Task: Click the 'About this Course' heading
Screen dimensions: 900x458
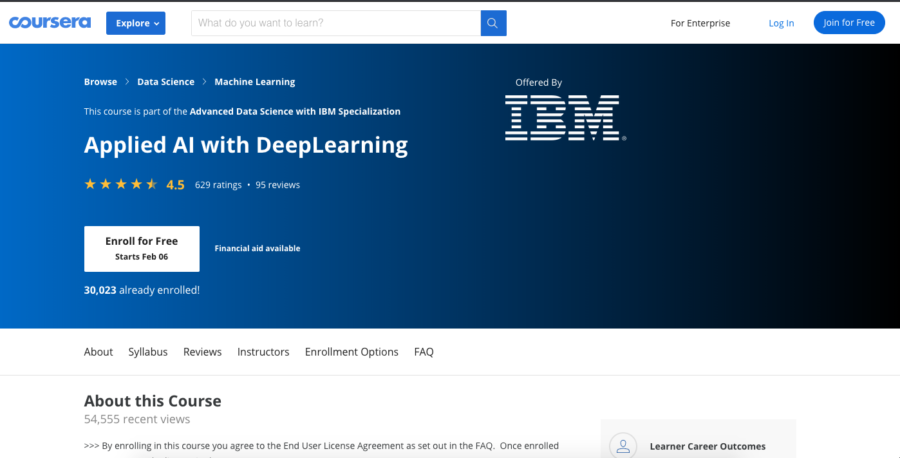Action: tap(153, 401)
